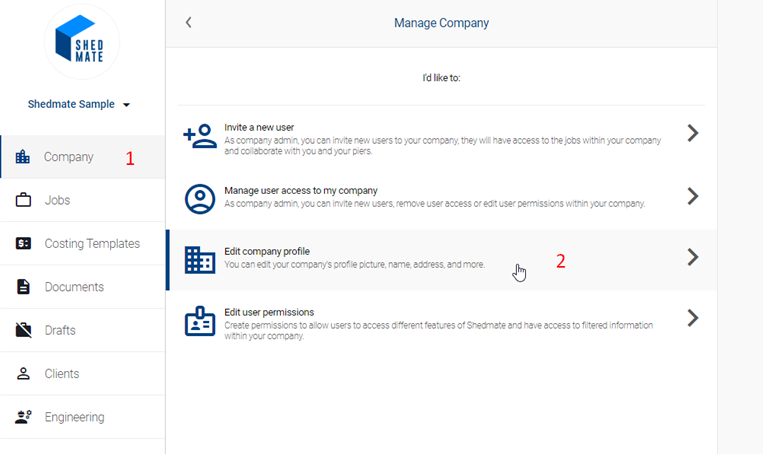Expand the Invite a new user chevron

(x=692, y=133)
